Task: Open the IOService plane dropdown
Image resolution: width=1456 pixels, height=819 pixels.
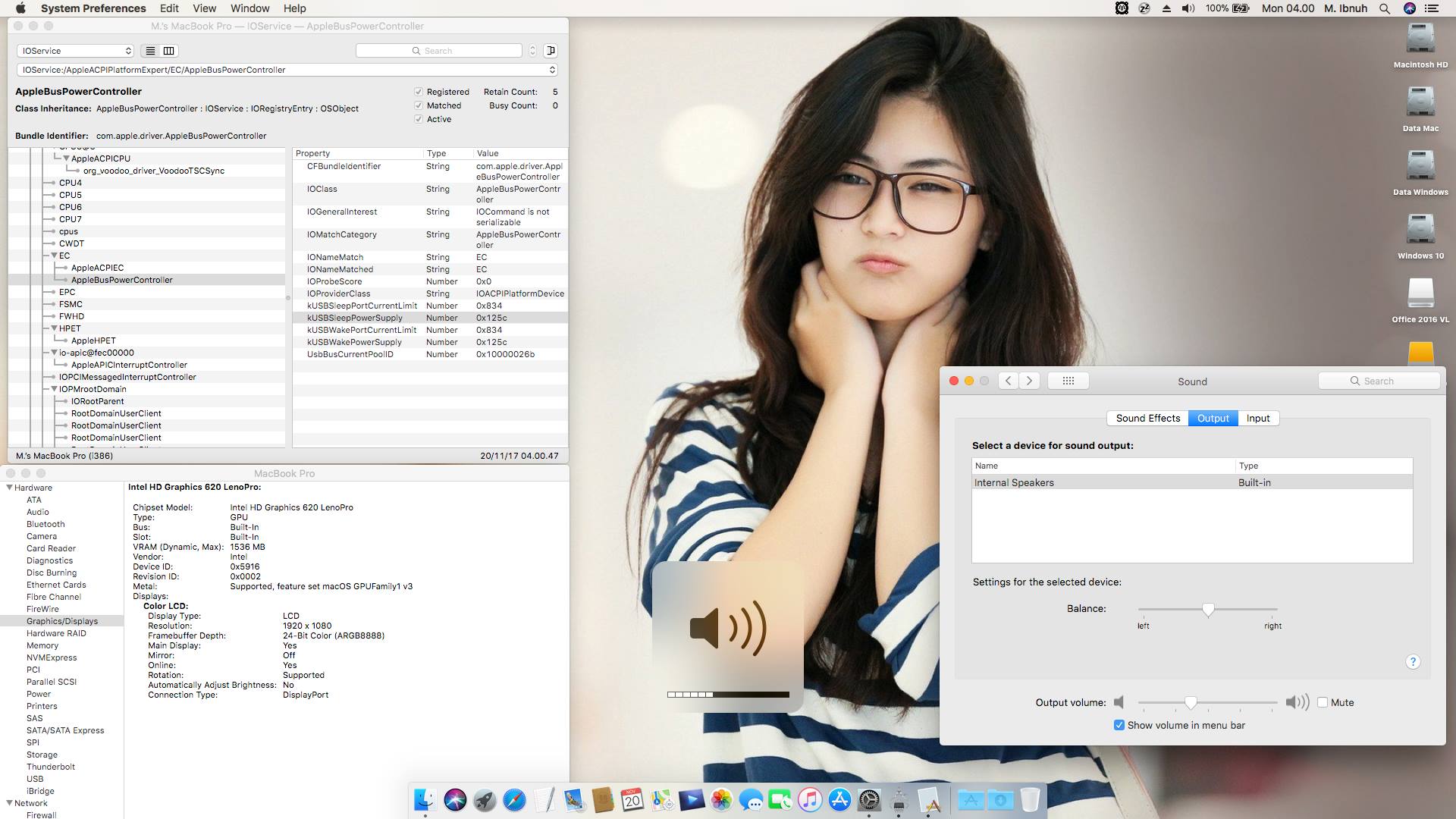Action: click(x=75, y=51)
